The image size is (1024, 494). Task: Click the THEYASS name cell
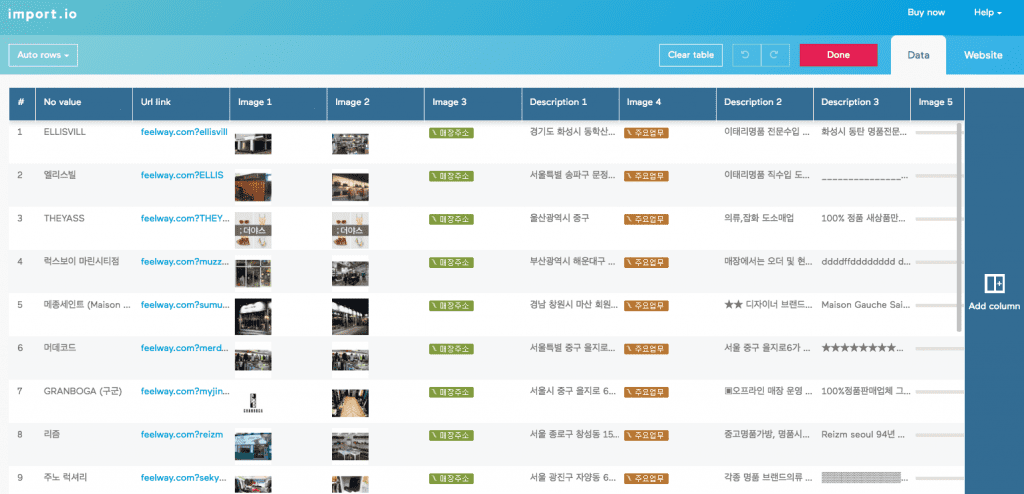coord(64,218)
